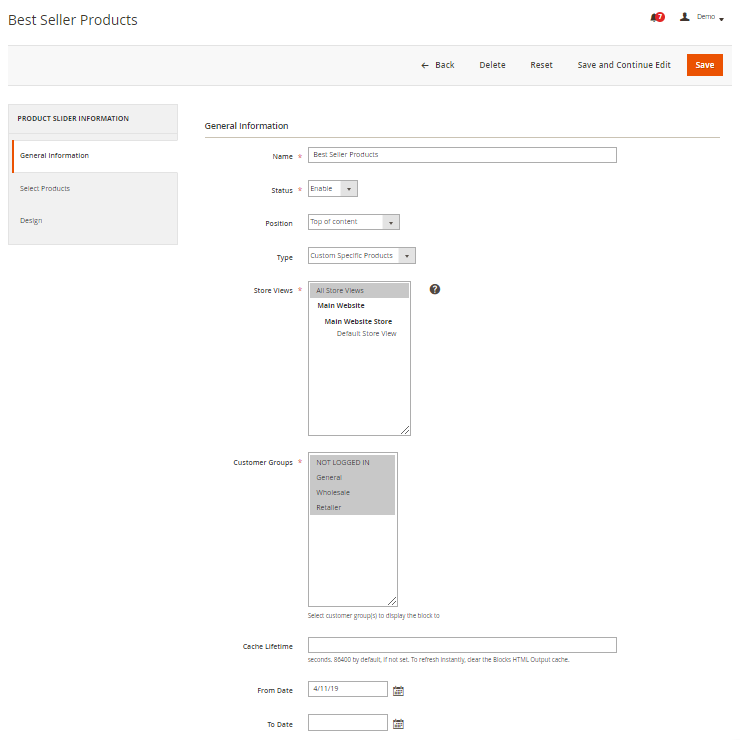This screenshot has height=740, width=740.
Task: Open the To Date calendar picker icon
Action: tap(398, 724)
